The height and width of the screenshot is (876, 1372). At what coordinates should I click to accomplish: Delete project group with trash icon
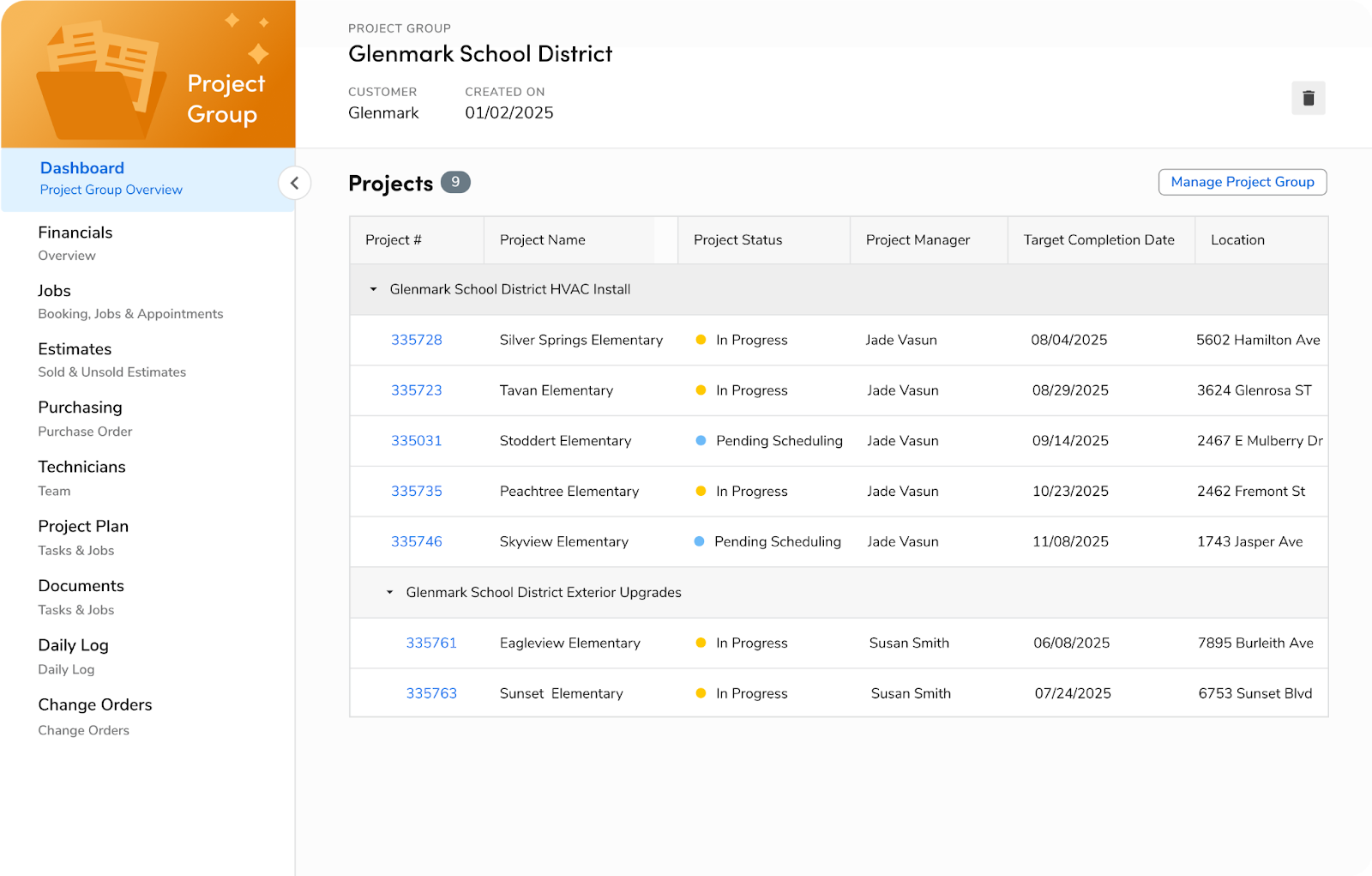pos(1309,98)
